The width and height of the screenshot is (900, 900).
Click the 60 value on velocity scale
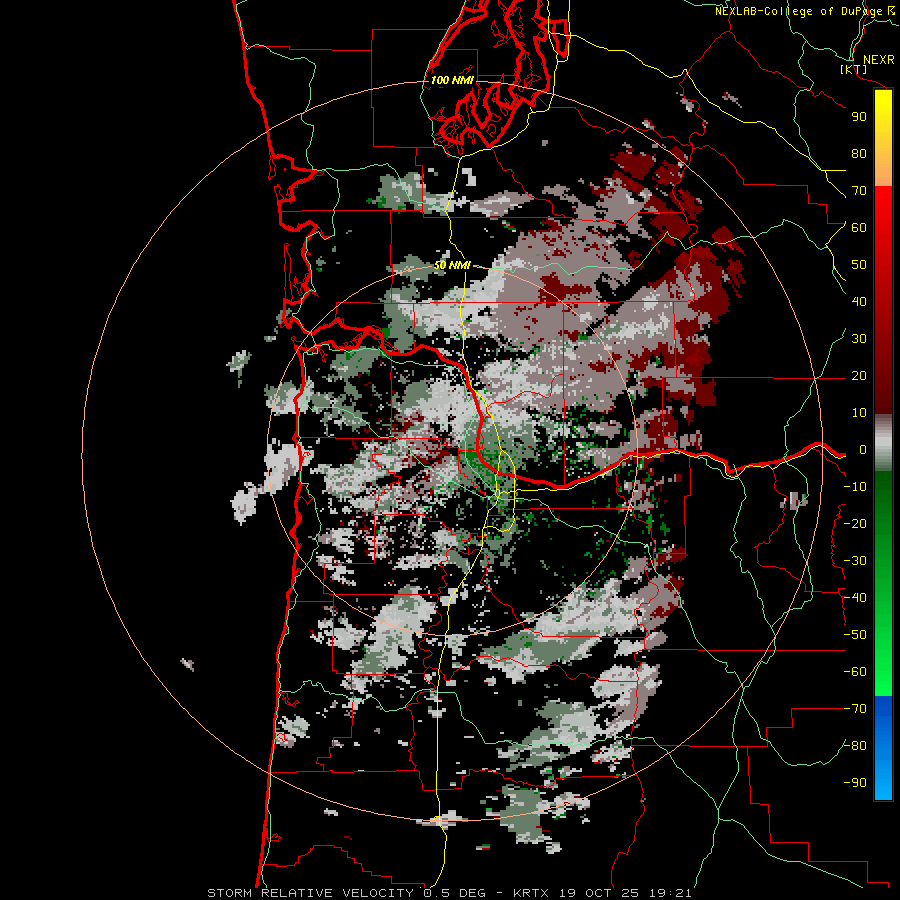point(859,228)
